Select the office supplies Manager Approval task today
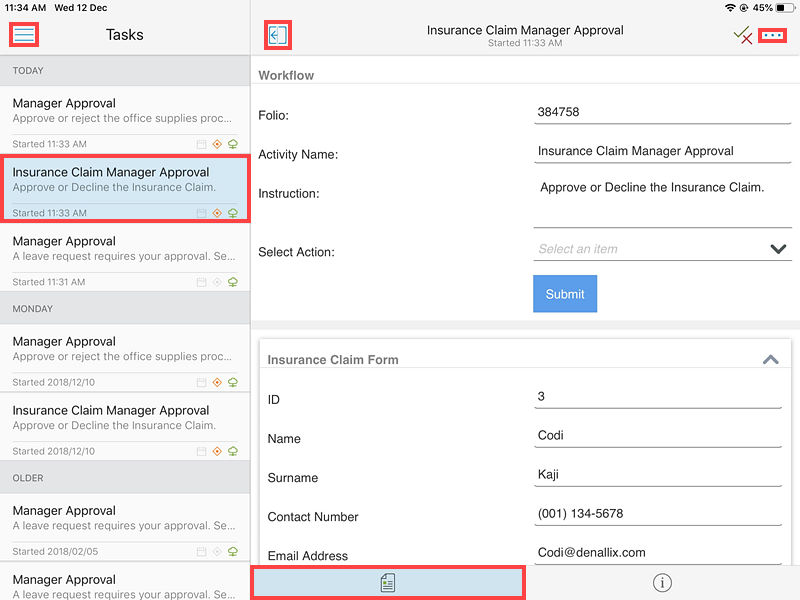The height and width of the screenshot is (600, 800). [125, 120]
